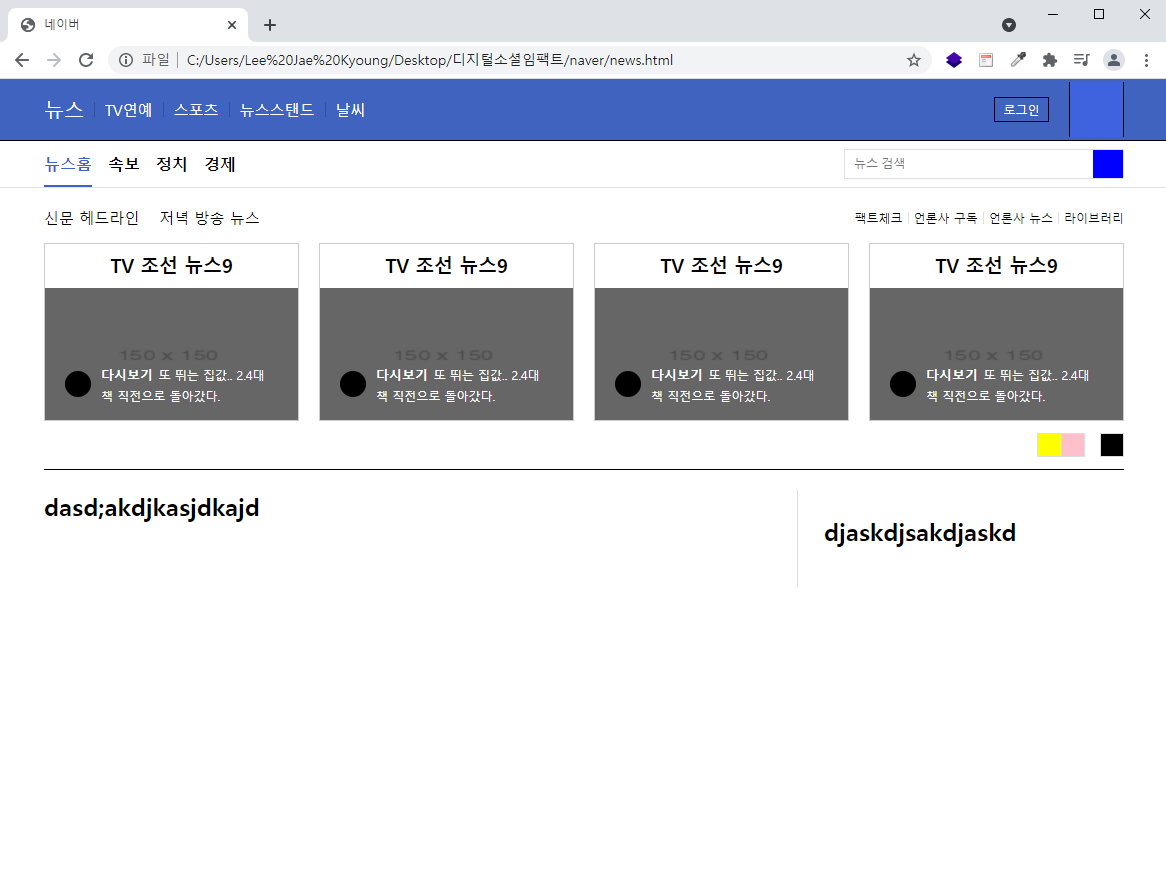This screenshot has height=884, width=1166.
Task: Click the black circle icon in second card
Action: point(353,384)
